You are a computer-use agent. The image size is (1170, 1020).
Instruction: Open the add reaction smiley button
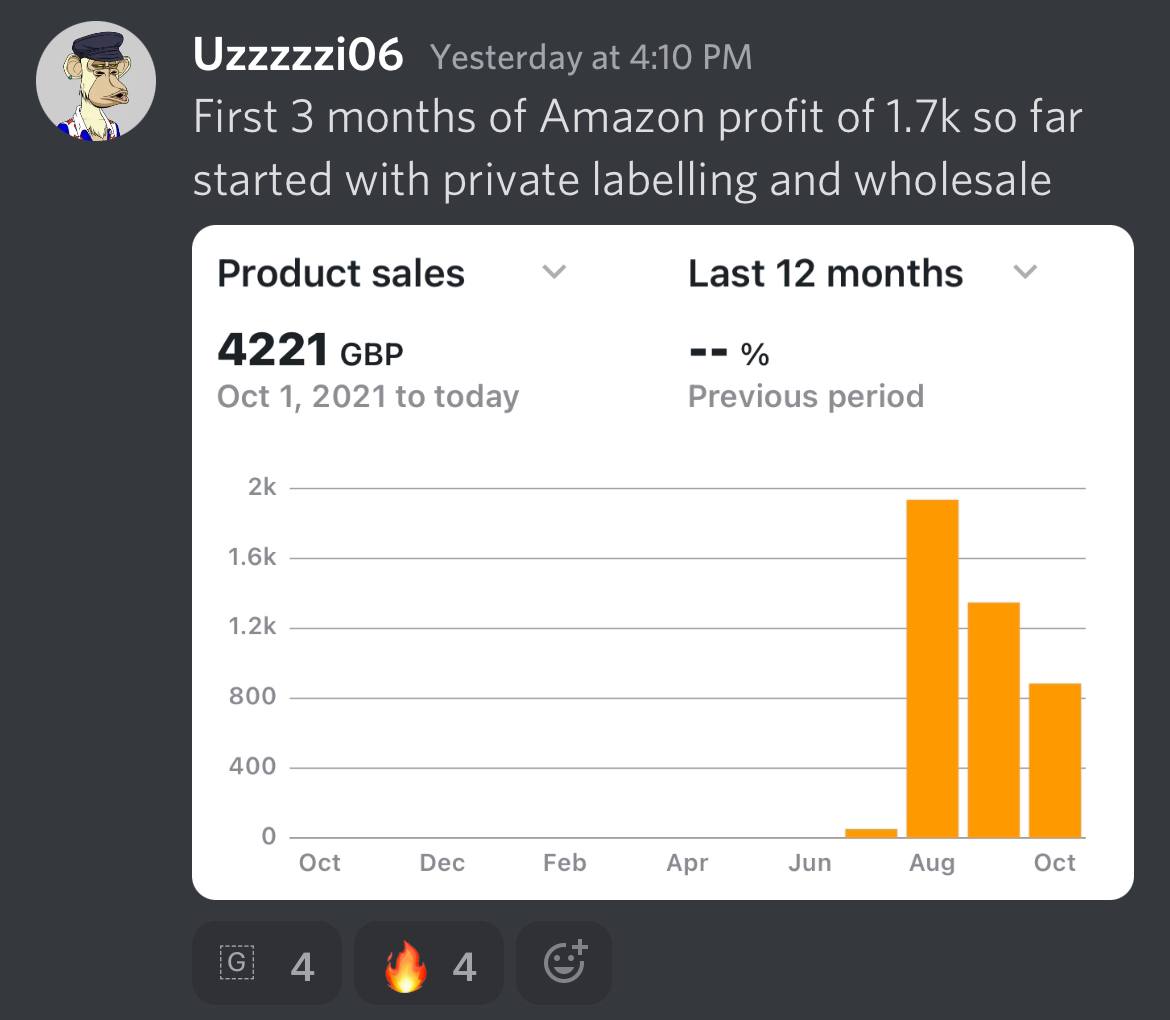click(x=564, y=963)
